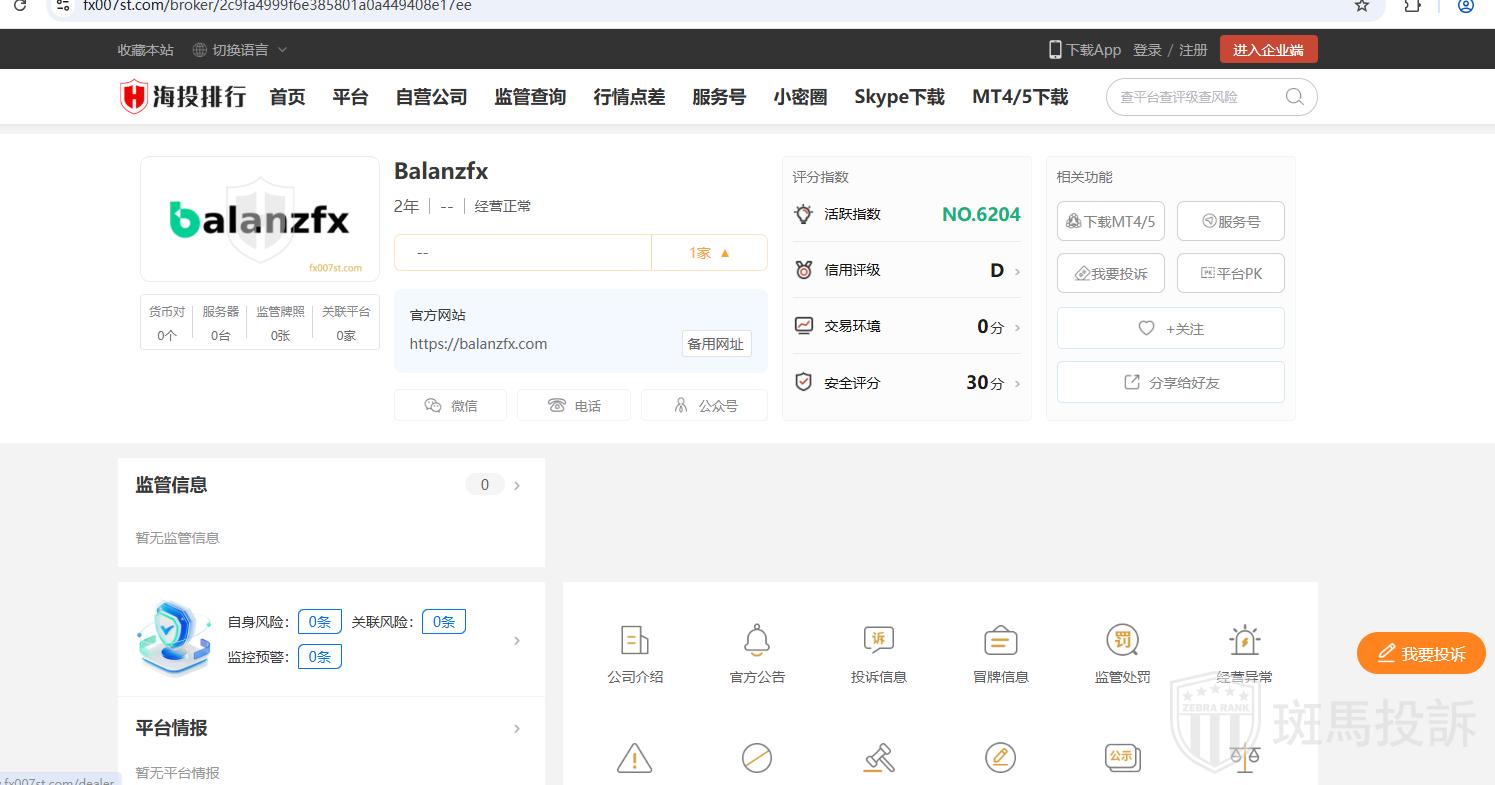Screen dimensions: 1495x785
Task: Click the platform search input field
Action: pos(1195,97)
